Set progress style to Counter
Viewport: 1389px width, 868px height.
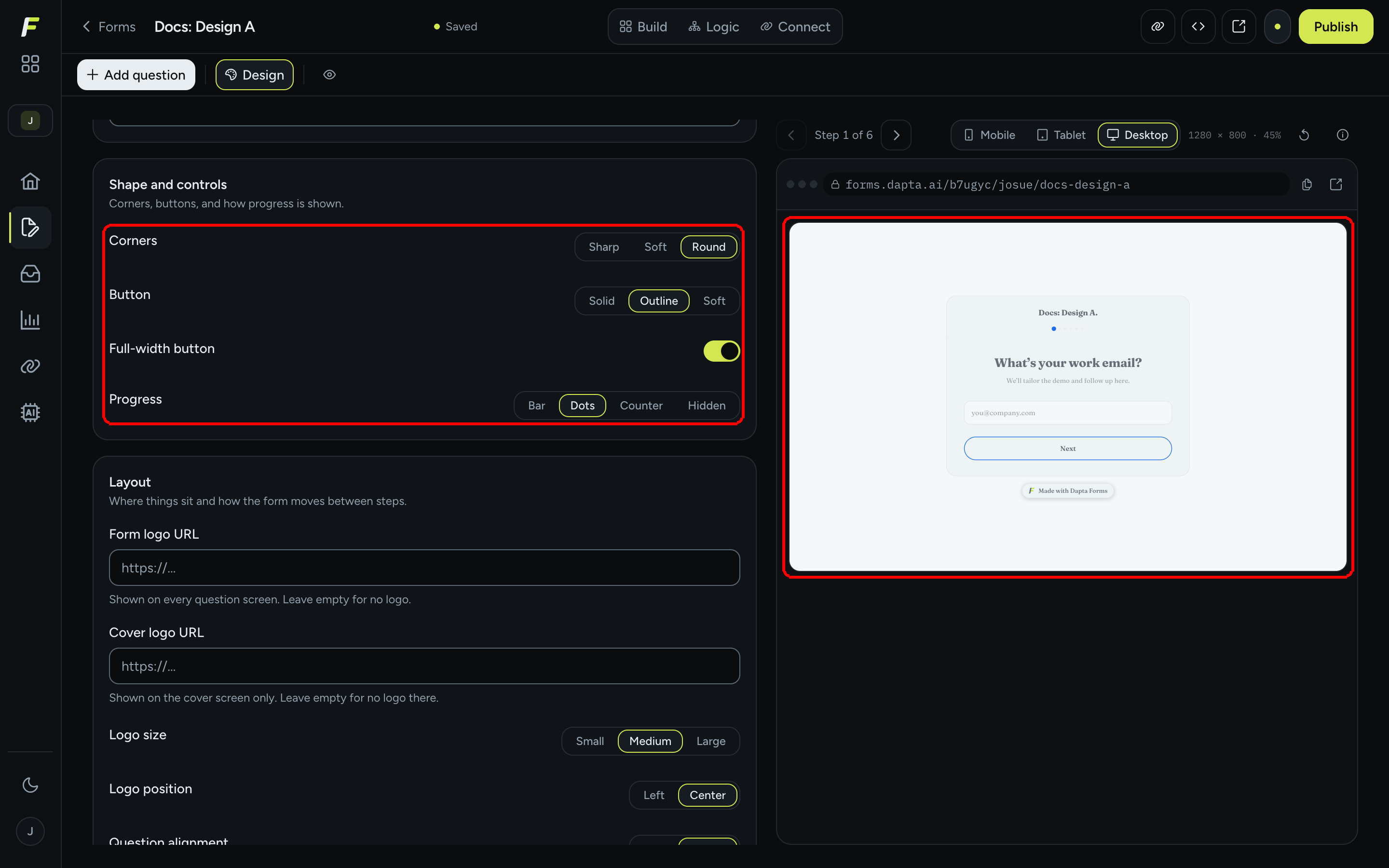pos(640,405)
